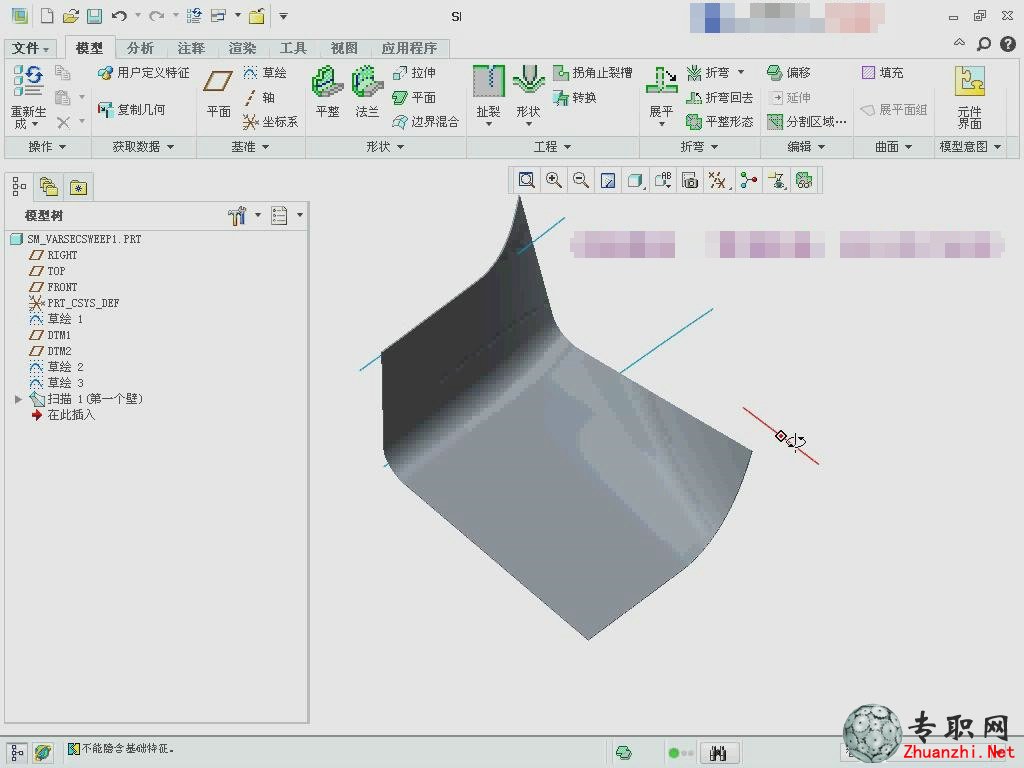Select PRT_CSYS_DEF in the model tree
1024x768 pixels.
coord(74,303)
